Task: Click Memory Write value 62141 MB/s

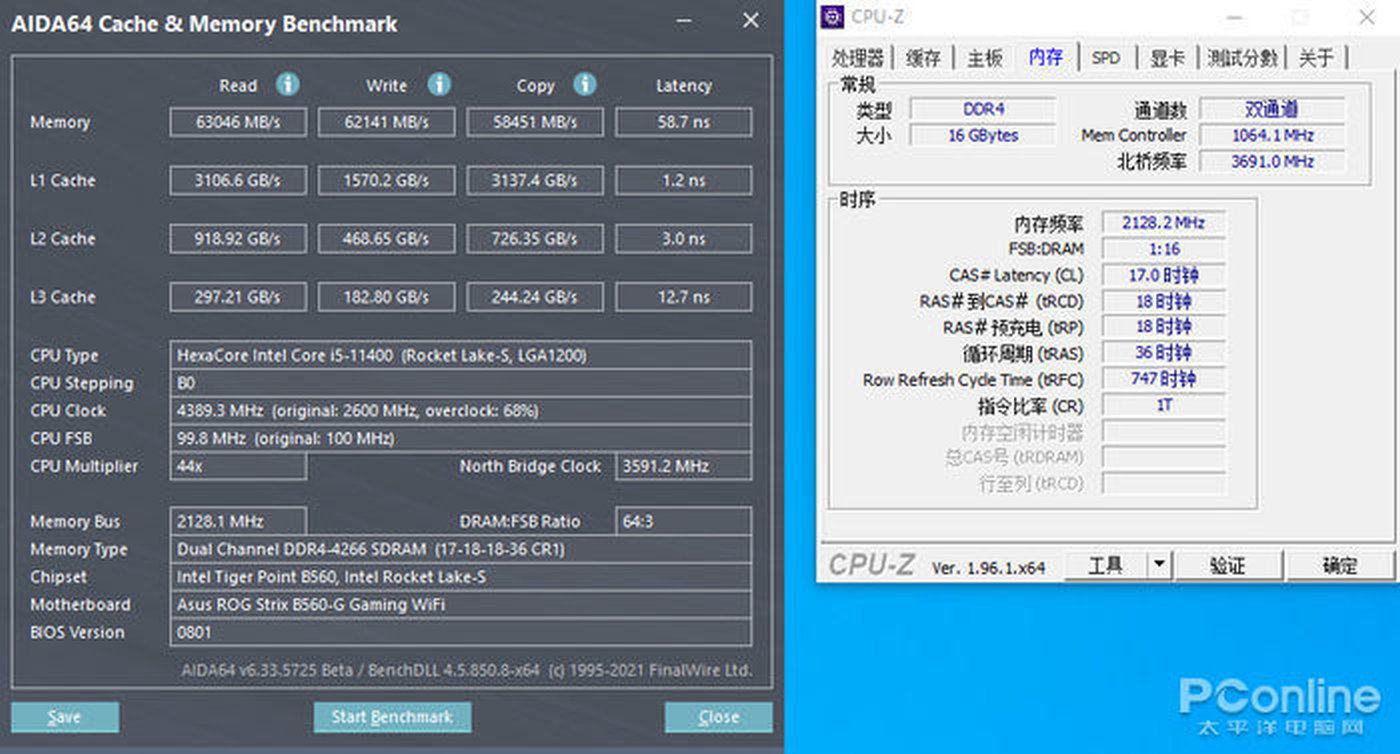Action: [x=387, y=123]
